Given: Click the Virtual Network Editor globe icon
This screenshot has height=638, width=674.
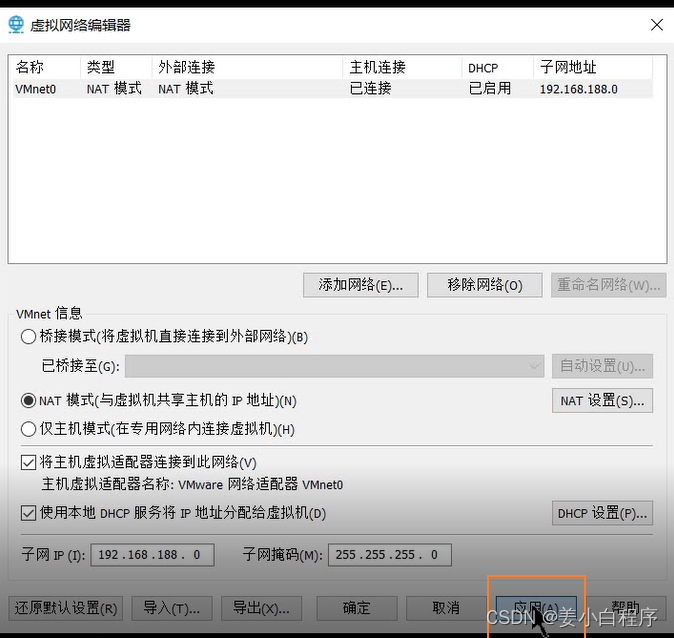Looking at the screenshot, I should (x=16, y=25).
